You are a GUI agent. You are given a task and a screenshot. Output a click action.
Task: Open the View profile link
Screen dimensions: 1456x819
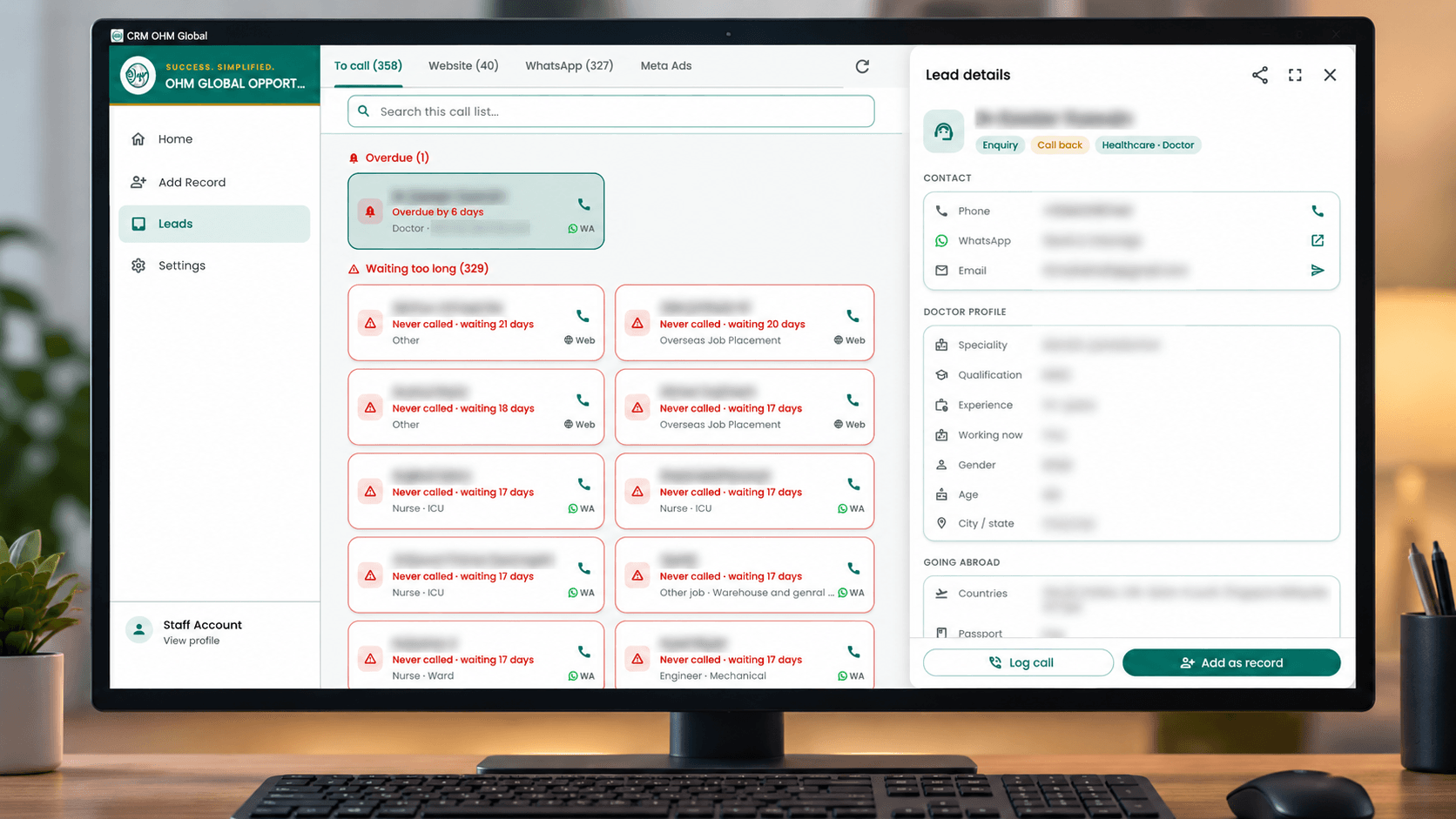click(192, 641)
